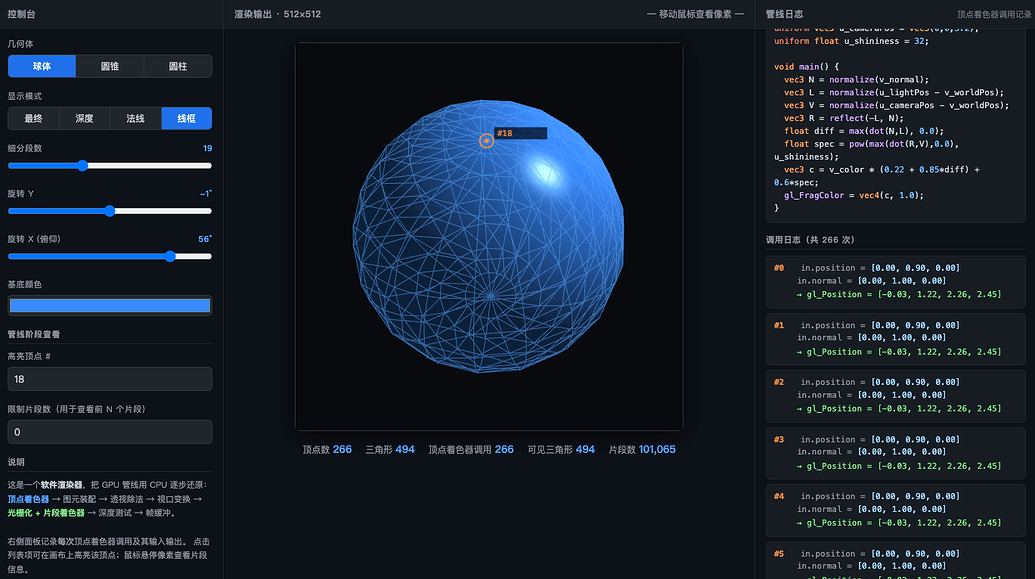Click the 三角形 494 statistic

click(390, 450)
